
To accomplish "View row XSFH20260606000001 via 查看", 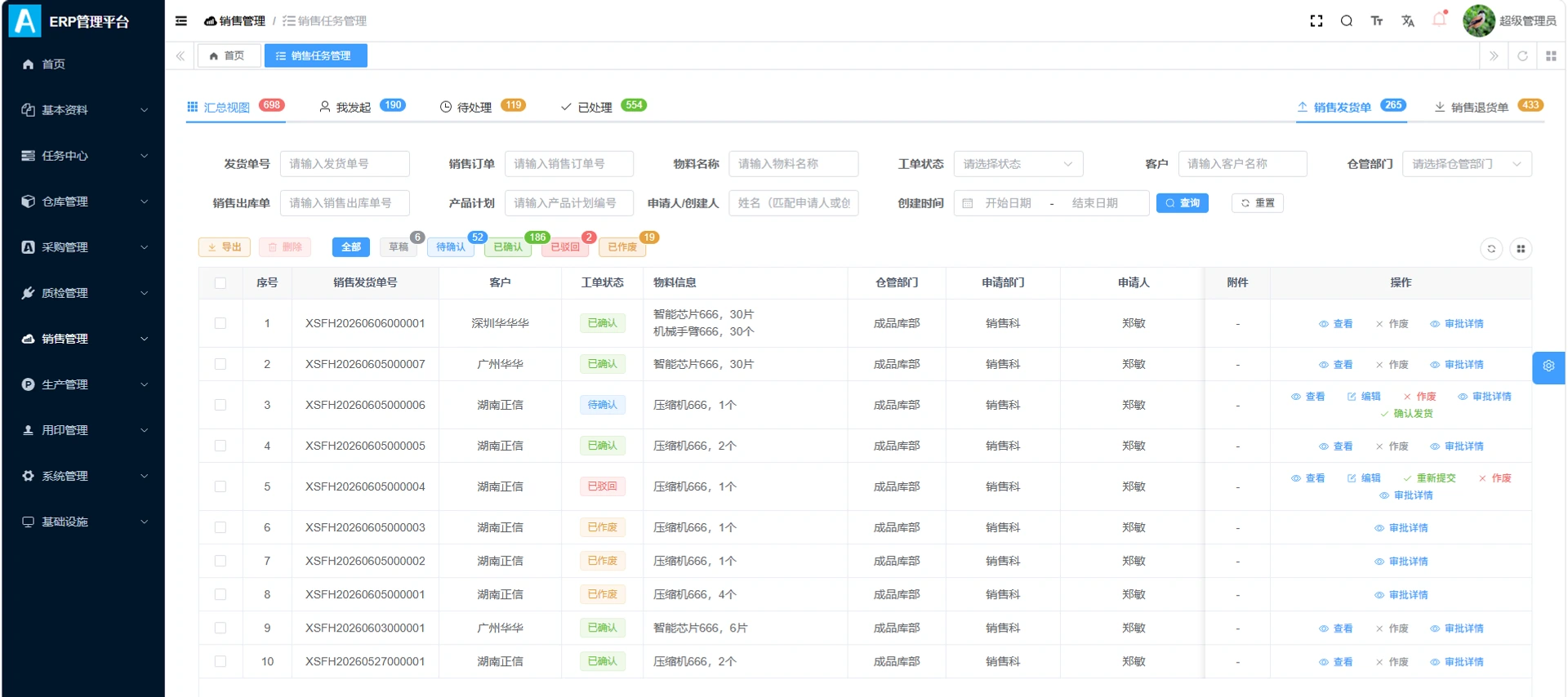I will [1336, 324].
